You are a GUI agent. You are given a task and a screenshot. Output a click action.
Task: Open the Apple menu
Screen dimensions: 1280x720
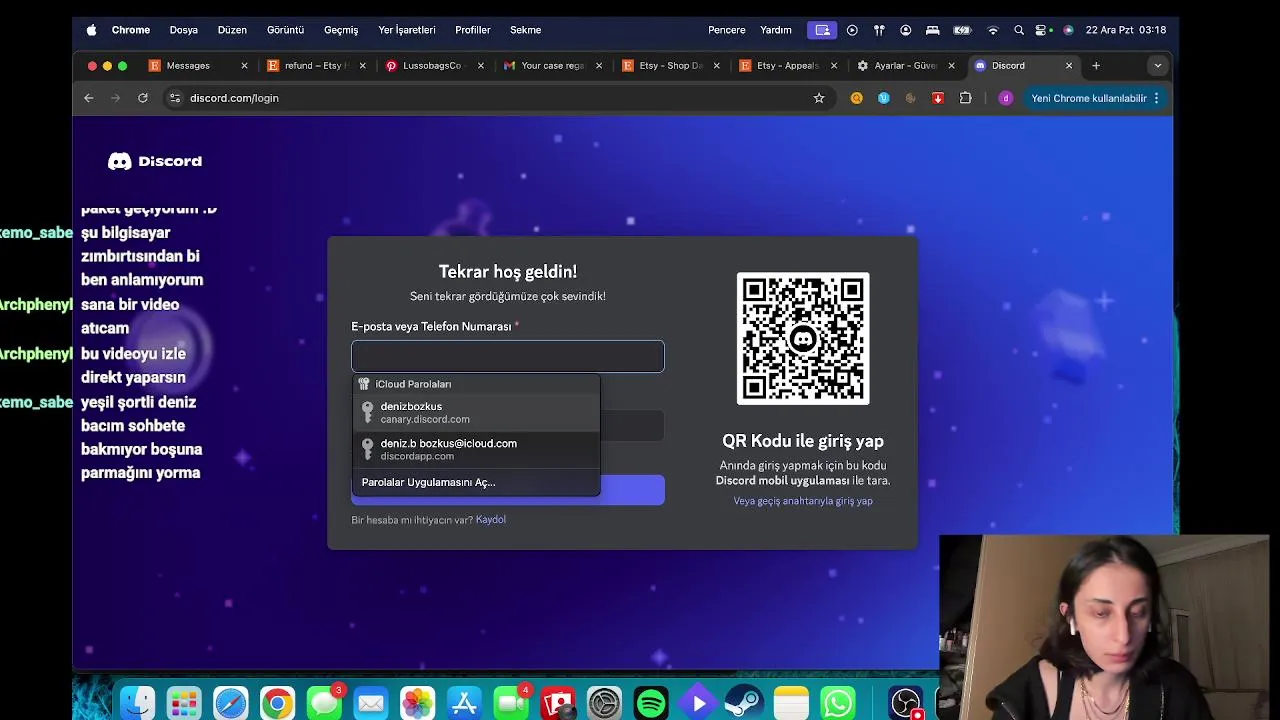(91, 30)
